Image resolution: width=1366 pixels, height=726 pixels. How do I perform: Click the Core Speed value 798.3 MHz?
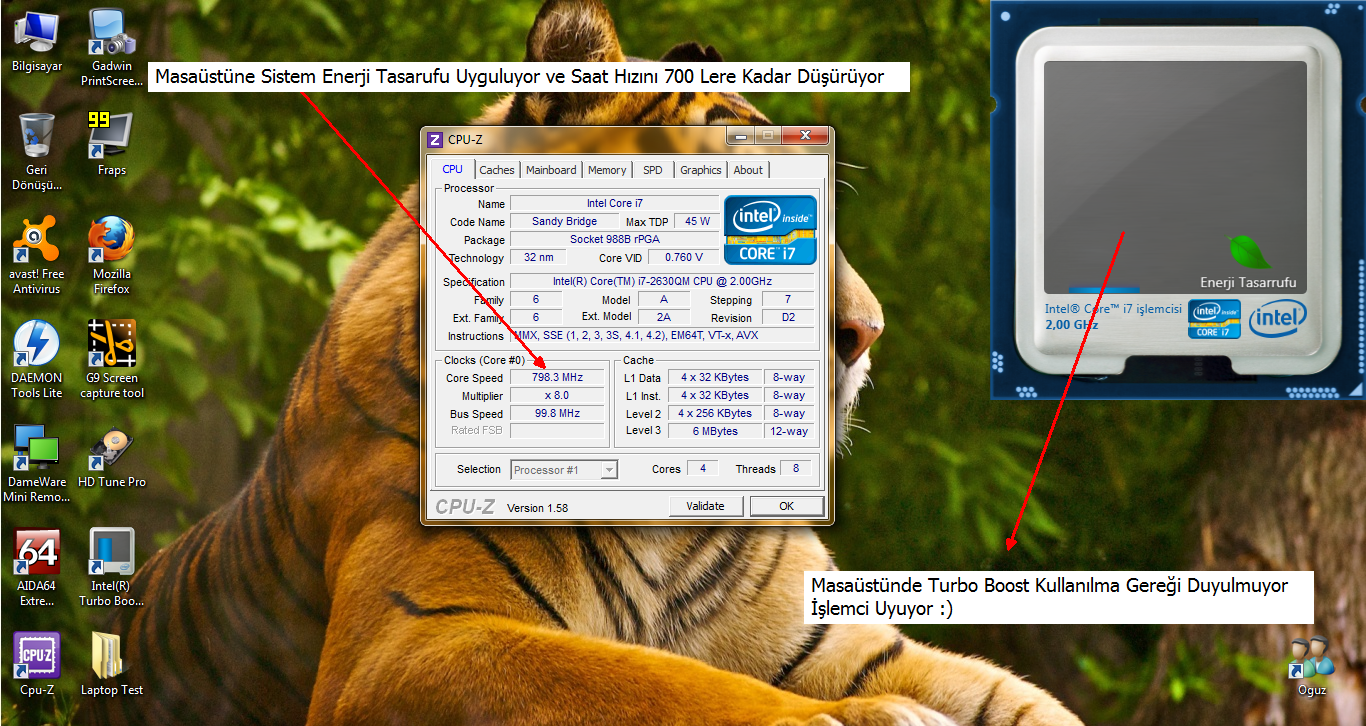pos(557,378)
